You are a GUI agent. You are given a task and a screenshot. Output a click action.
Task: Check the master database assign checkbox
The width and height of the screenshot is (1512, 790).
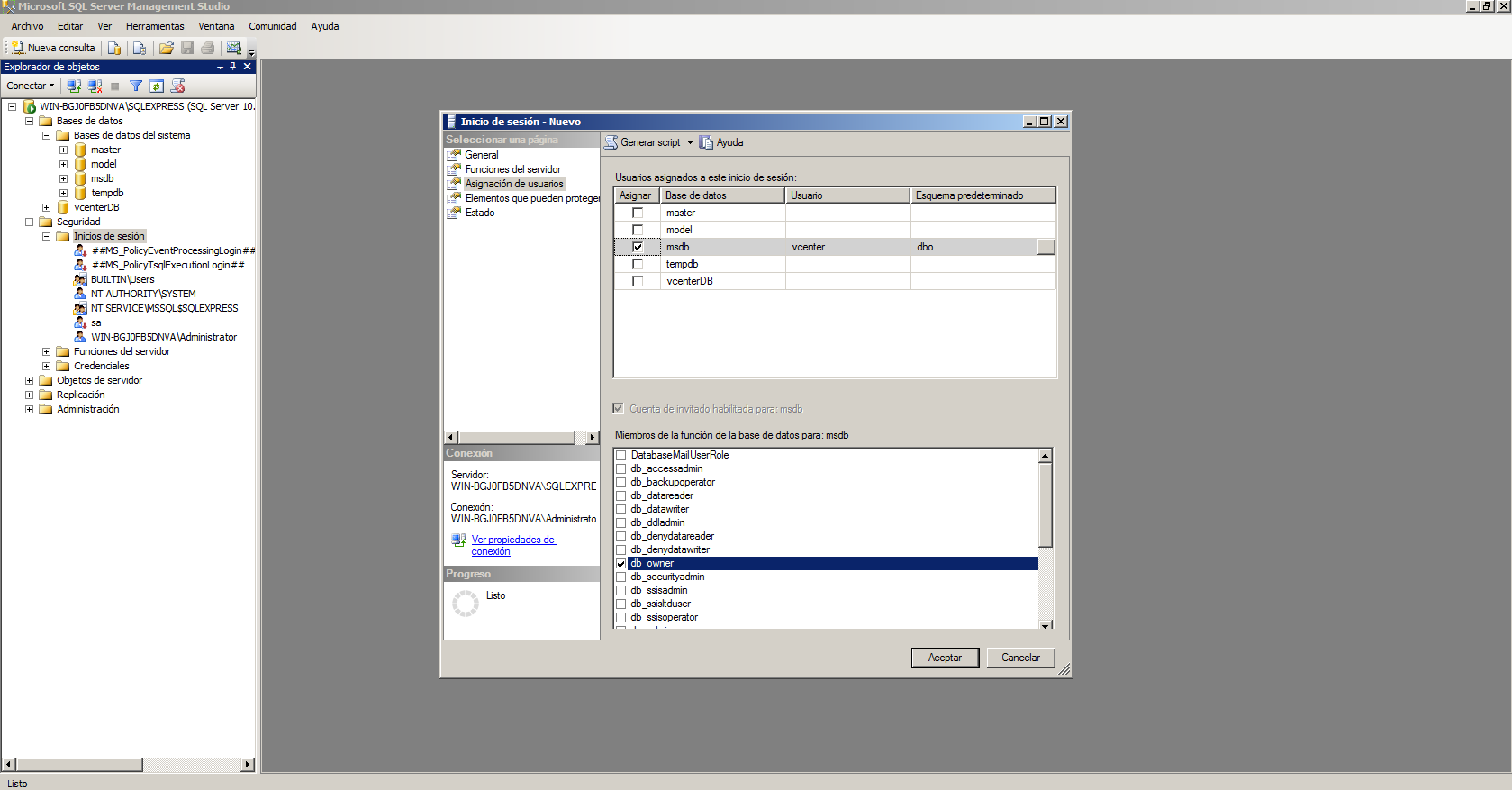pyautogui.click(x=638, y=213)
